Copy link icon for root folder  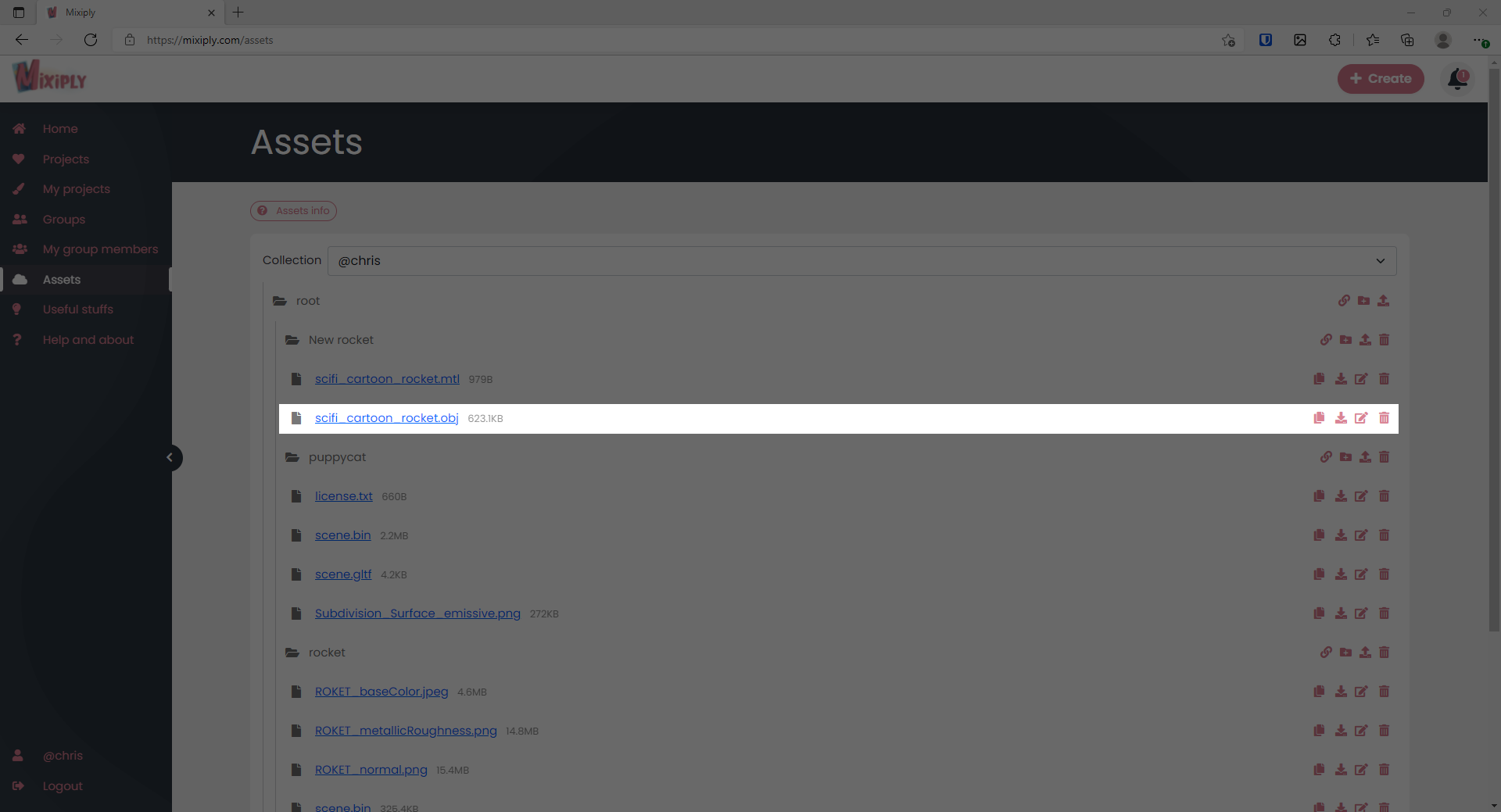[1344, 301]
